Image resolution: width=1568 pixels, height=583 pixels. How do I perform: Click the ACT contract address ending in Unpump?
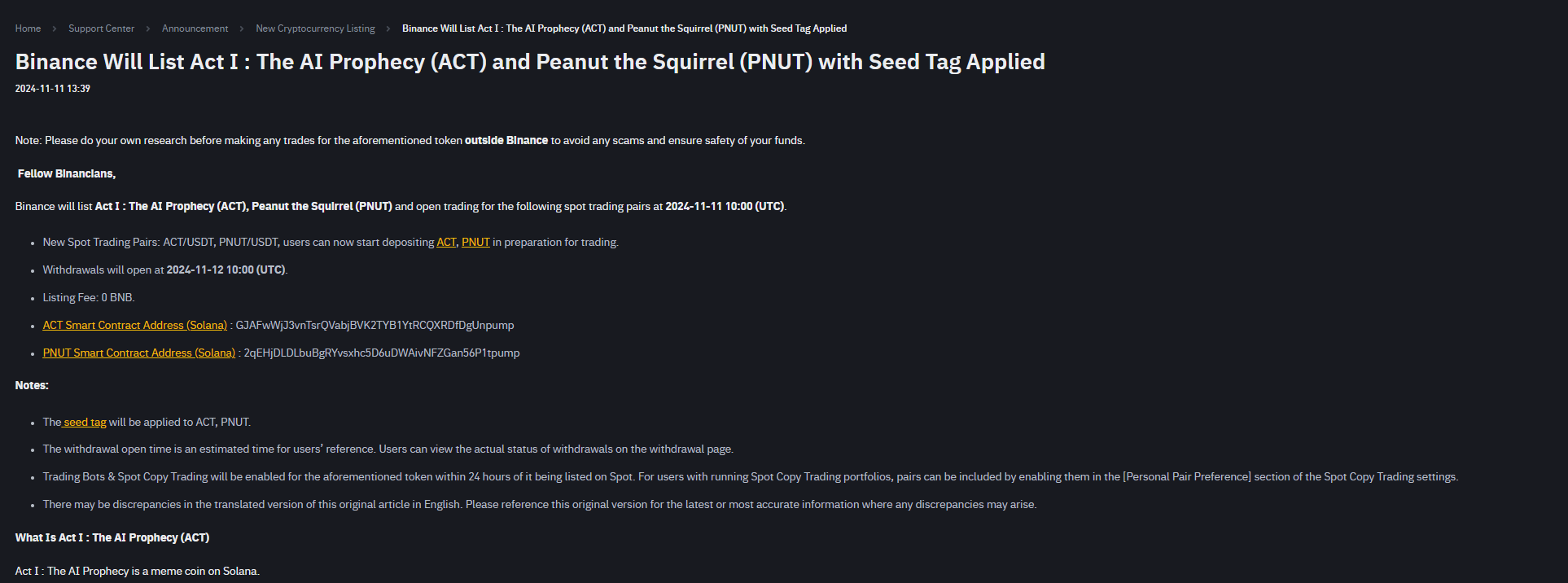pyautogui.click(x=374, y=325)
